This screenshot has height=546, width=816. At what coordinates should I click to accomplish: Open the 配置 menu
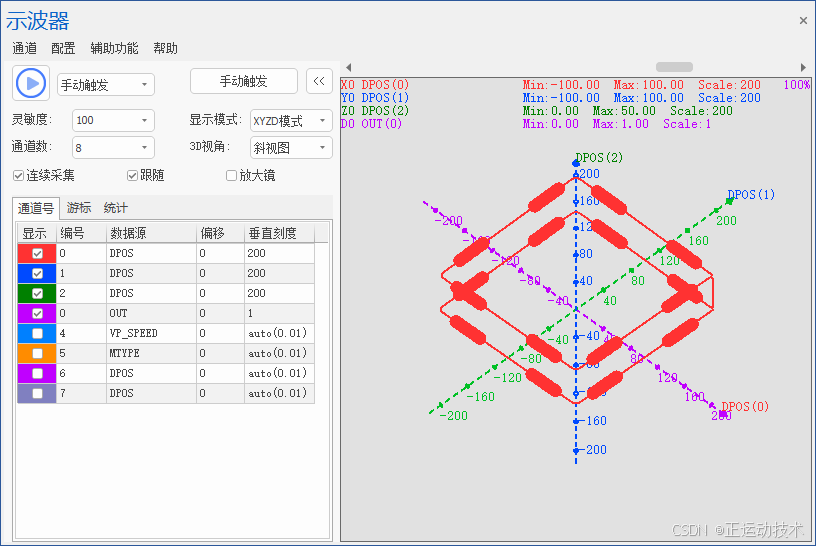point(63,48)
